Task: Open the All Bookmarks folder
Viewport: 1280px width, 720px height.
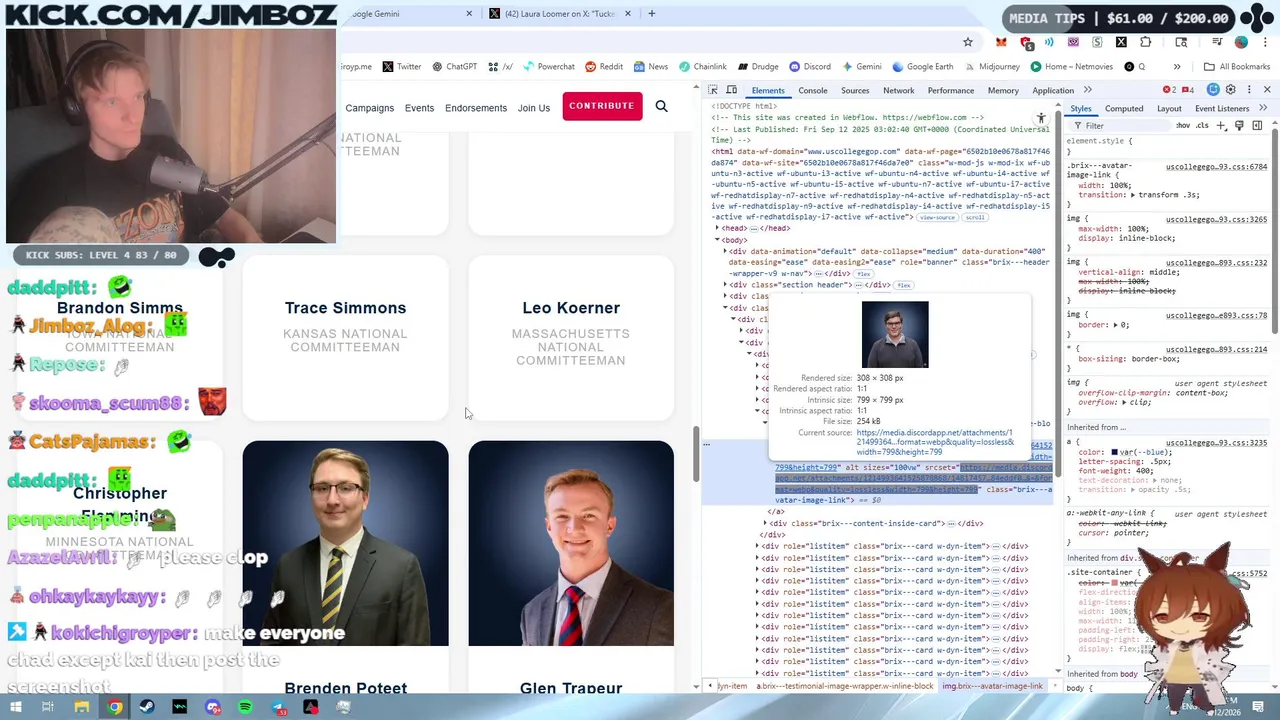Action: pos(1237,67)
